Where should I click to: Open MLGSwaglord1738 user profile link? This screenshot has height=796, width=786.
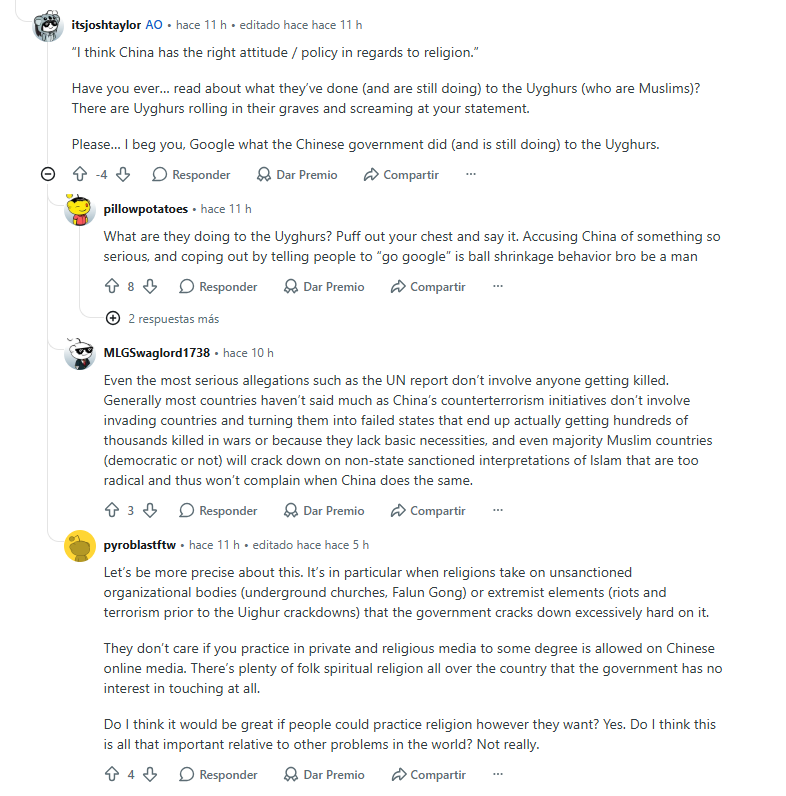point(156,353)
